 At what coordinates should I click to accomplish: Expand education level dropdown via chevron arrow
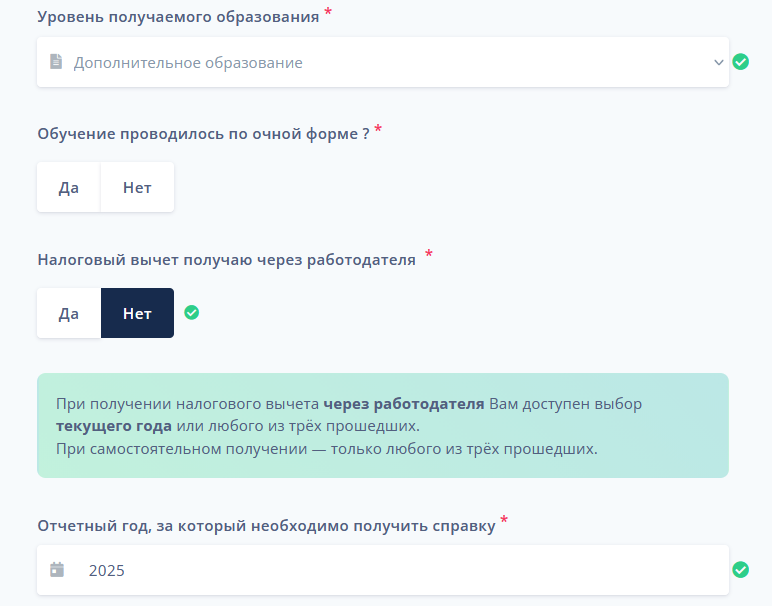(718, 62)
